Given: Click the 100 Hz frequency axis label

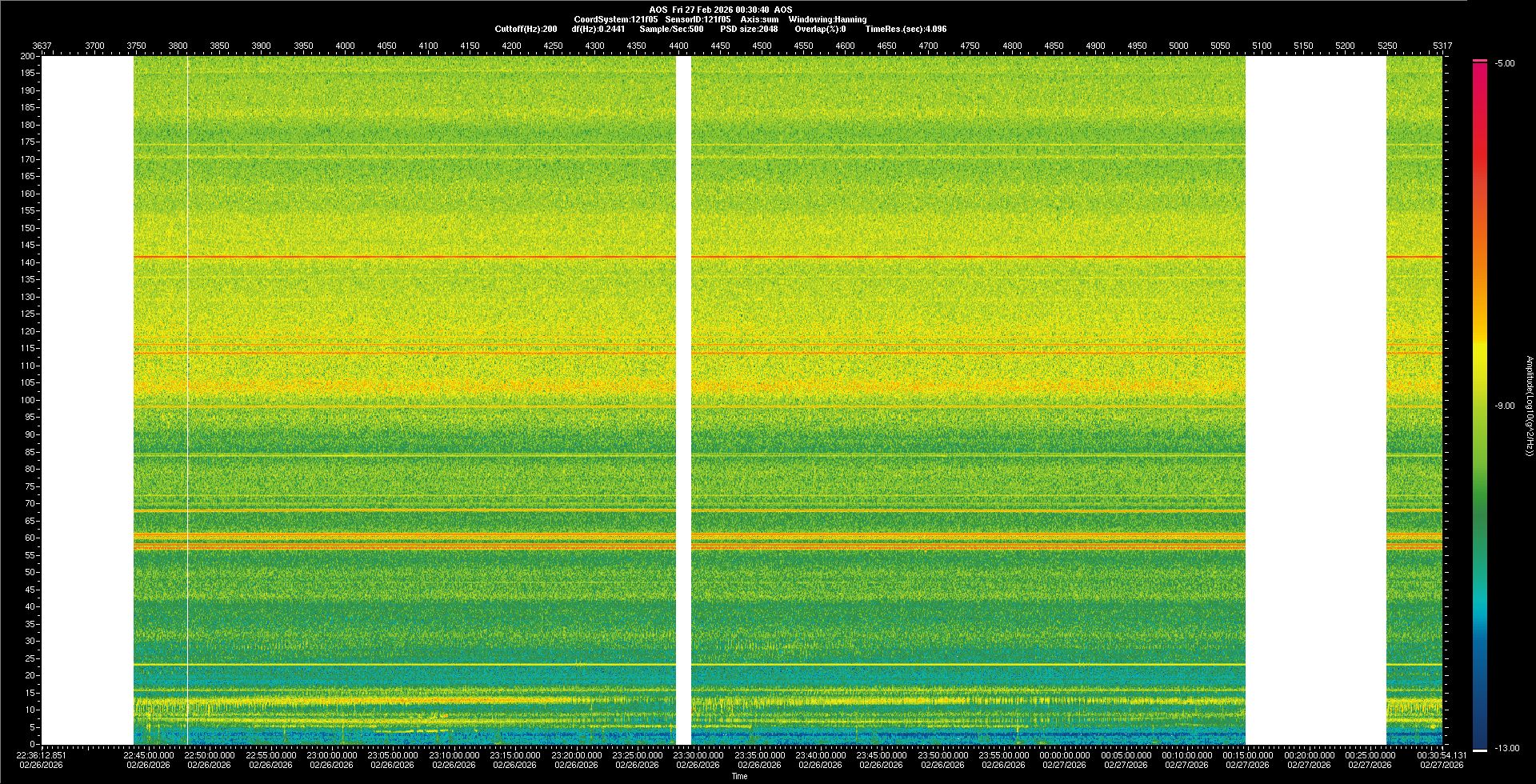Looking at the screenshot, I should pos(27,400).
